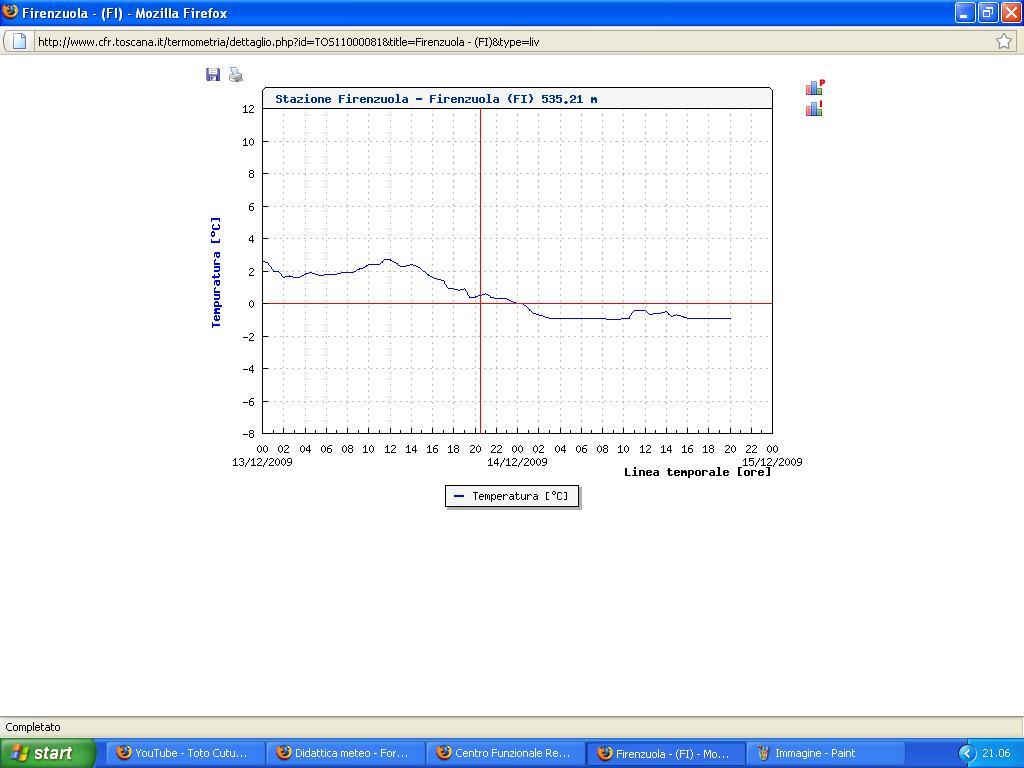Open the Windows start menu
The width and height of the screenshot is (1024, 768).
[x=47, y=753]
